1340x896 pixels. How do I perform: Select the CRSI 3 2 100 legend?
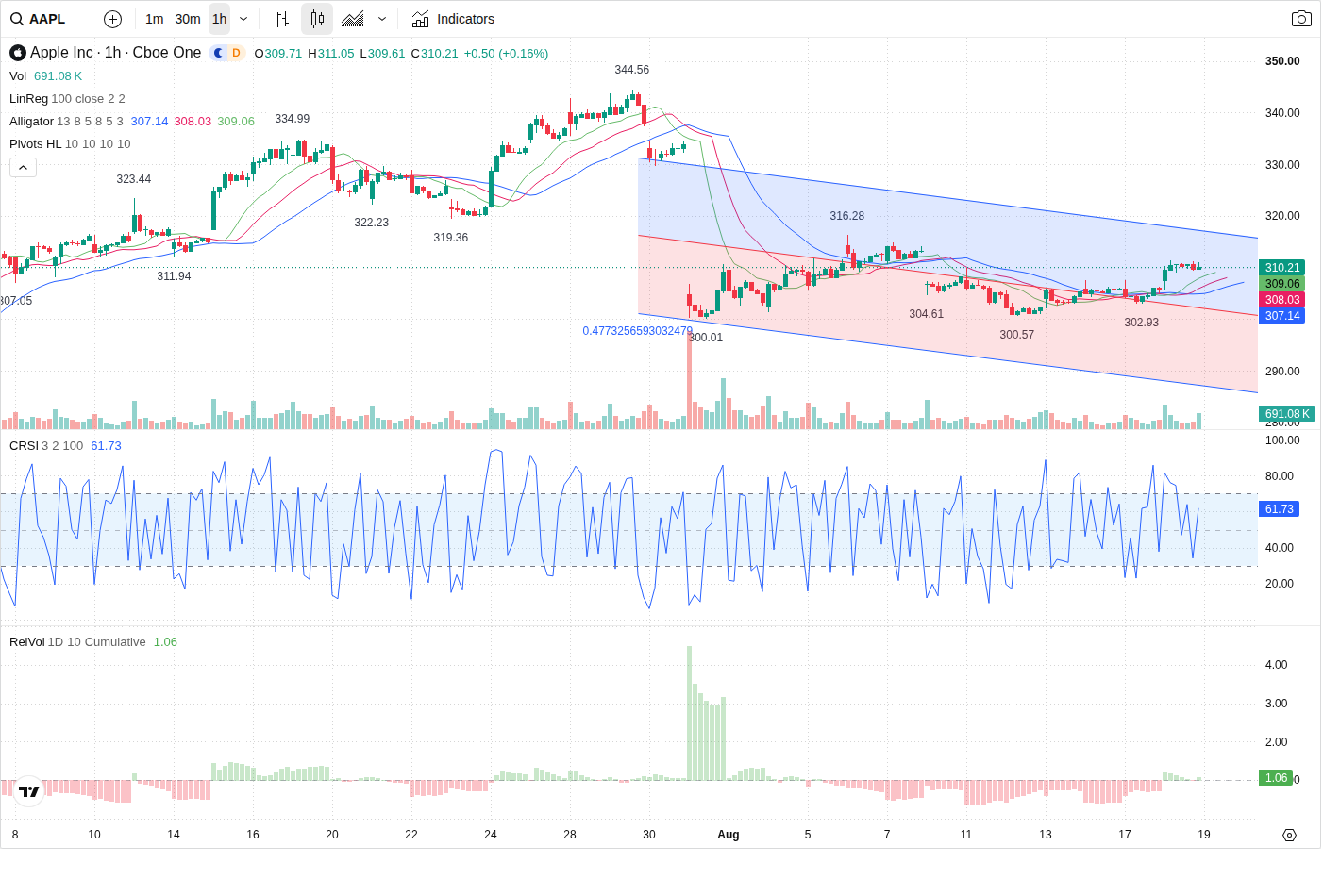[x=65, y=446]
